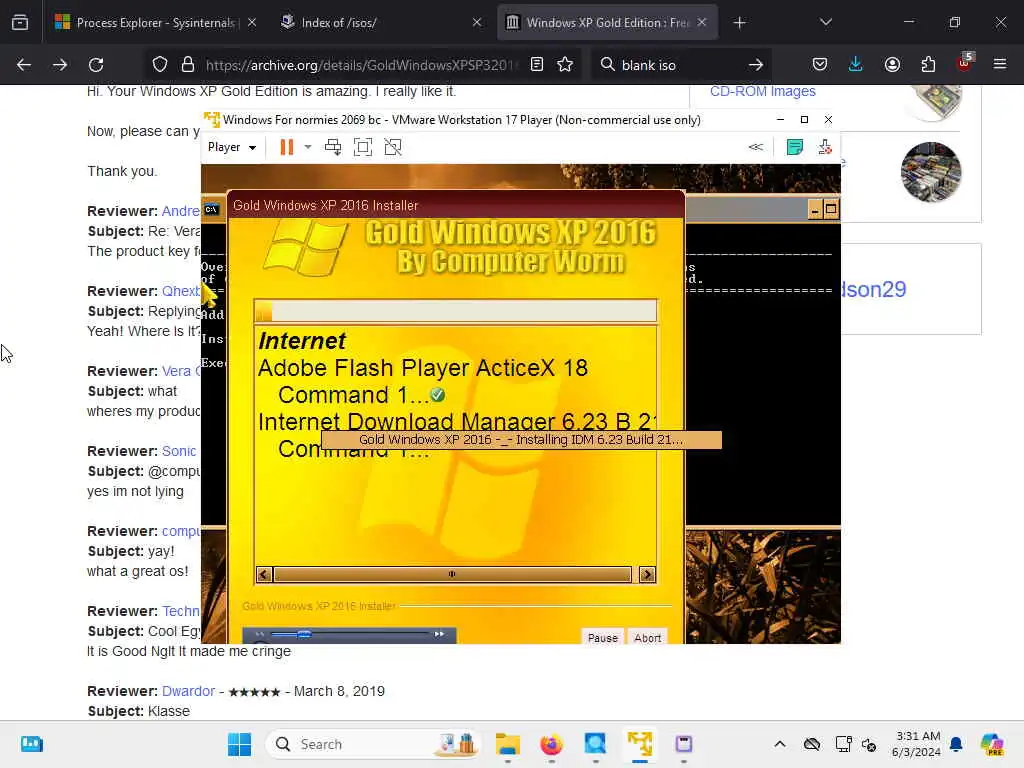Image resolution: width=1024 pixels, height=768 pixels.
Task: Open the Firefox extensions puzzle icon
Action: 928,65
